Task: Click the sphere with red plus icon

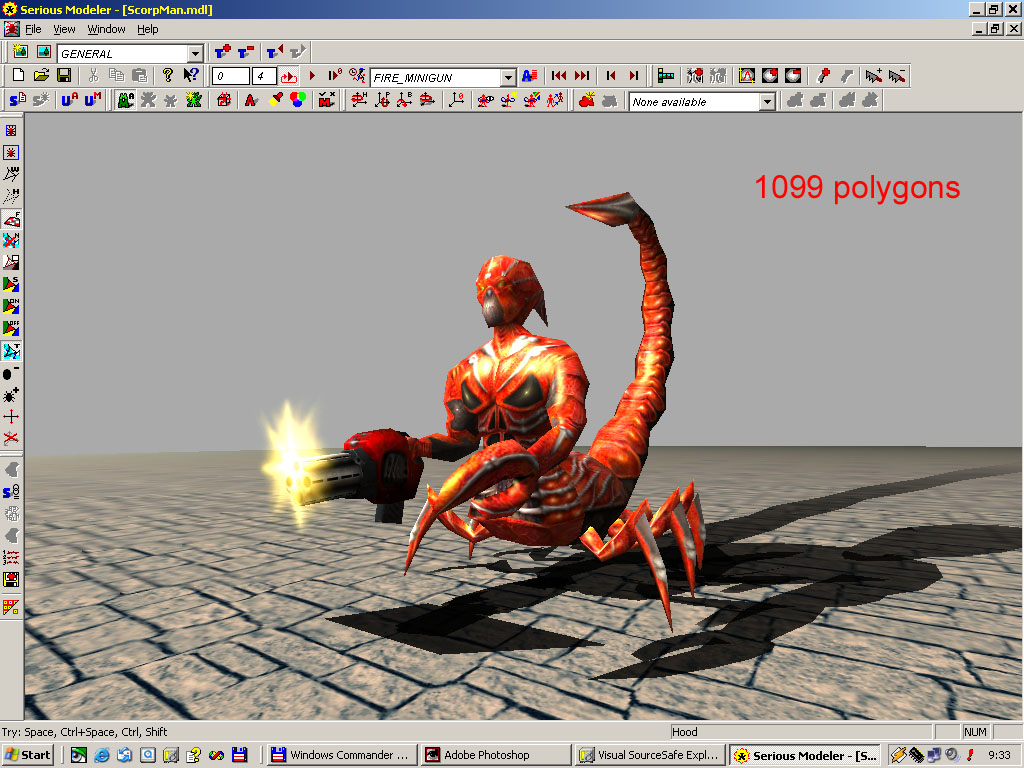Action: [770, 76]
